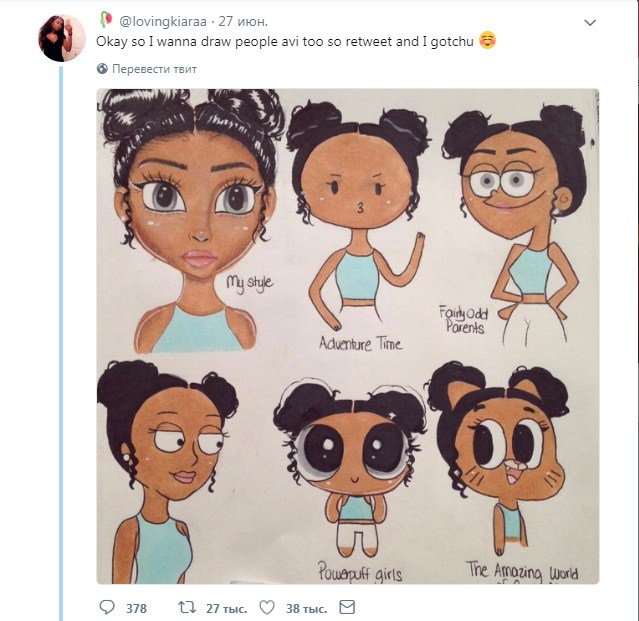Image resolution: width=639 pixels, height=621 pixels.
Task: Open the author's profile avatar photo
Action: coord(62,38)
